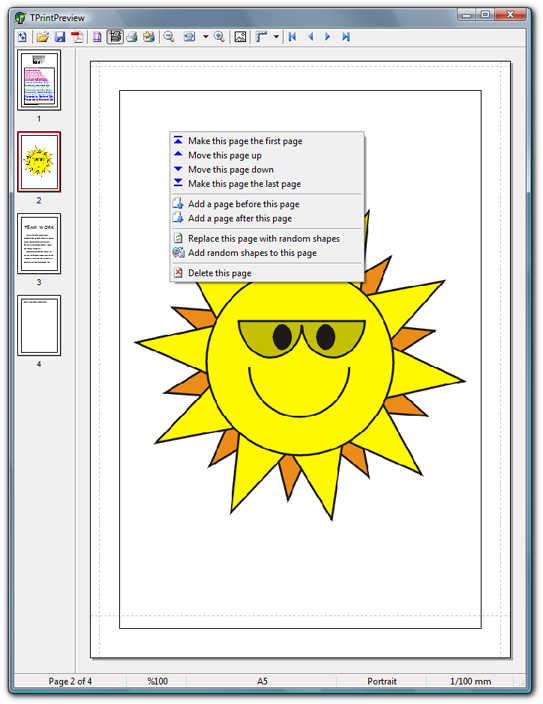The height and width of the screenshot is (704, 543).
Task: Go to the last page arrow icon
Action: tap(345, 37)
